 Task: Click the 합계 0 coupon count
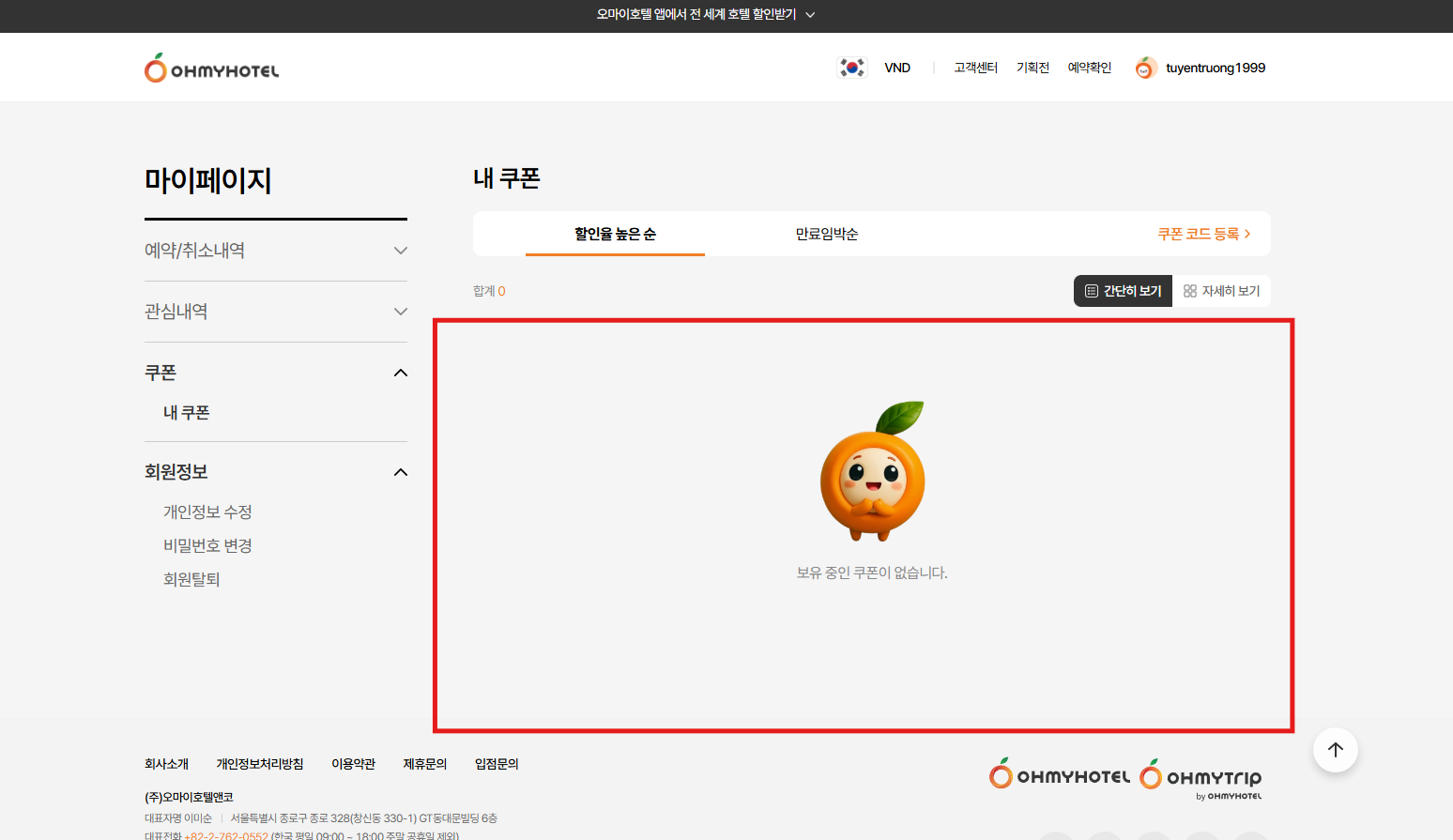click(x=489, y=291)
